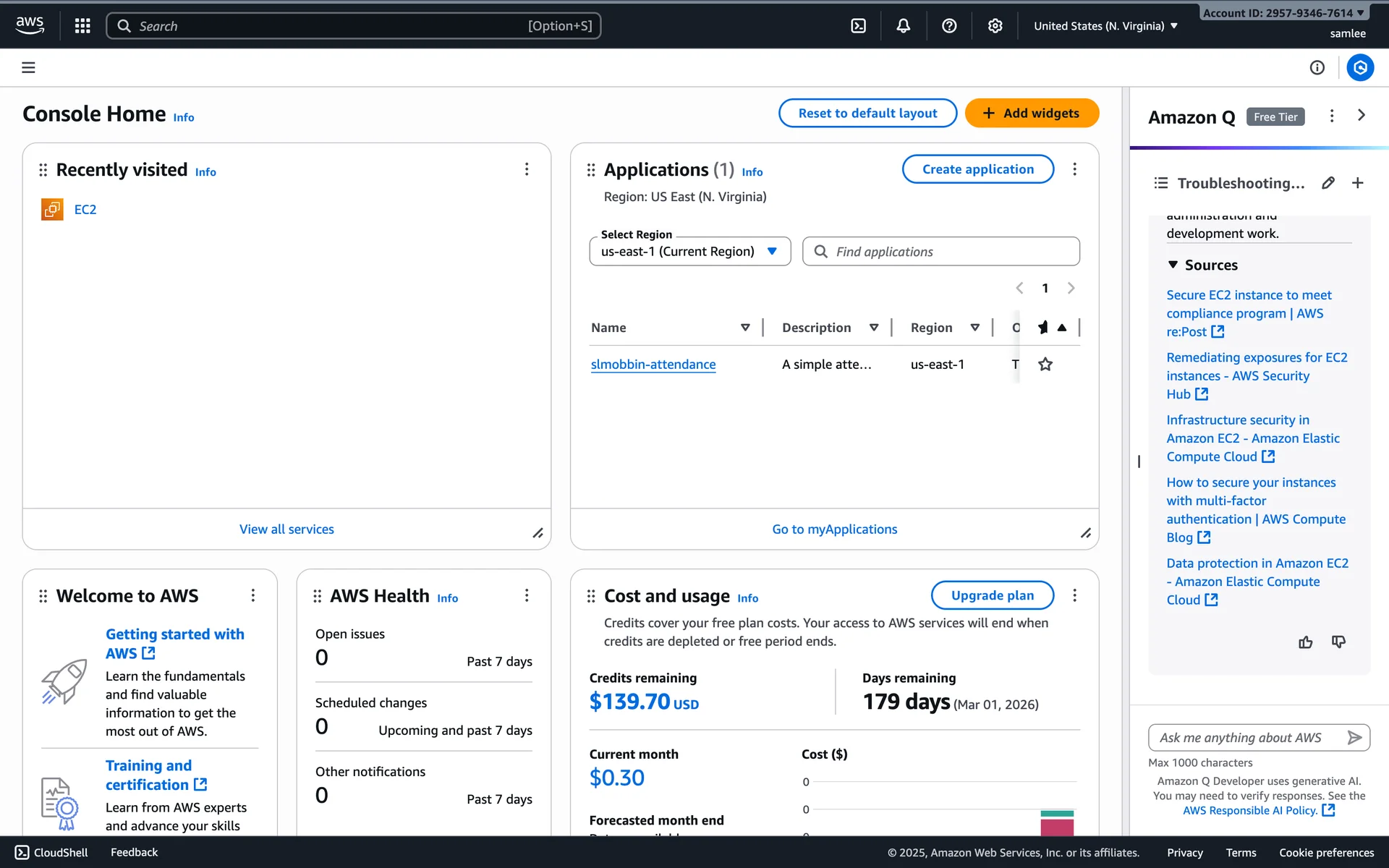Open the United States (N. Virginia) region menu

tap(1105, 26)
